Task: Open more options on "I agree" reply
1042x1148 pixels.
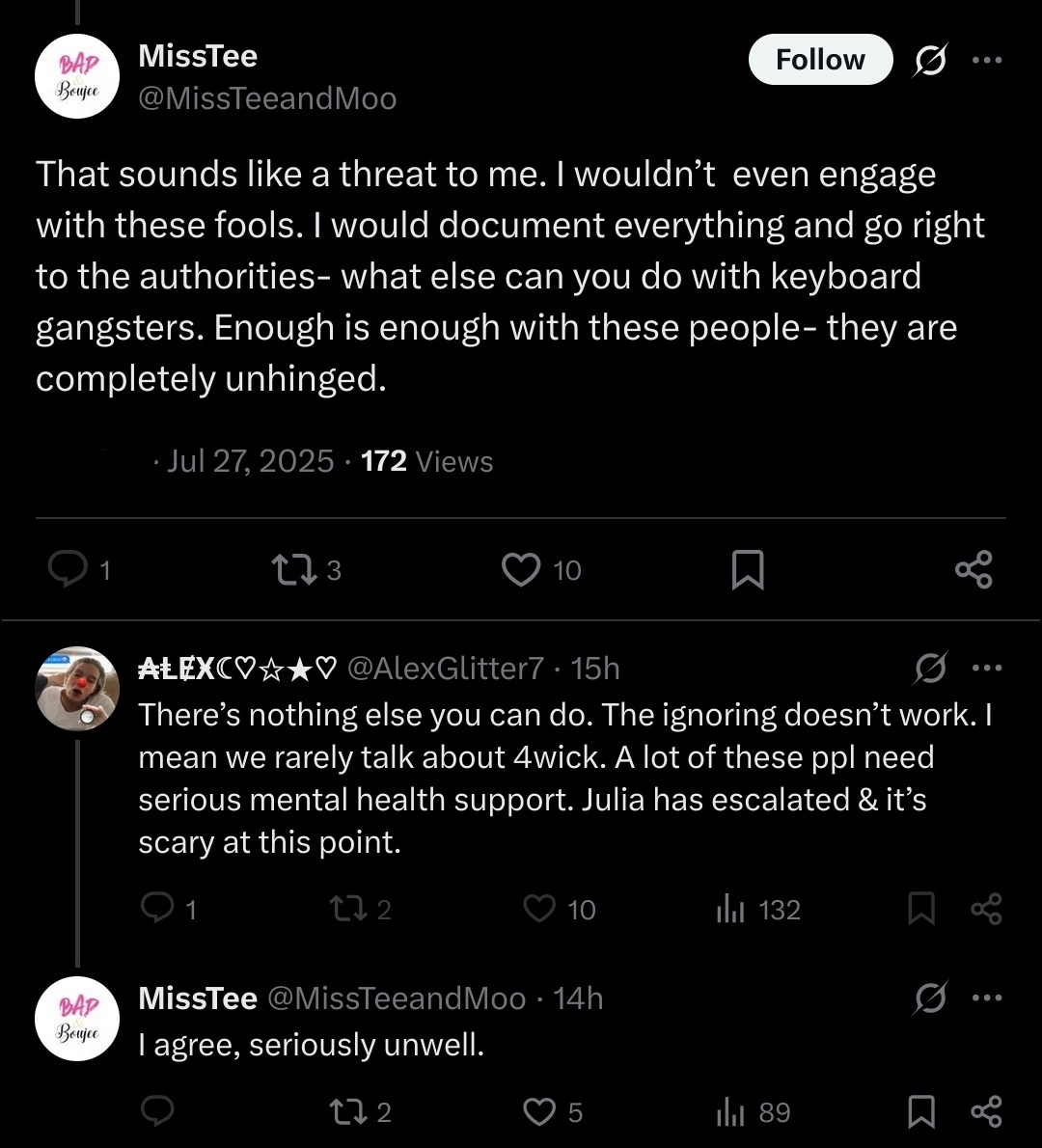Action: [x=987, y=998]
